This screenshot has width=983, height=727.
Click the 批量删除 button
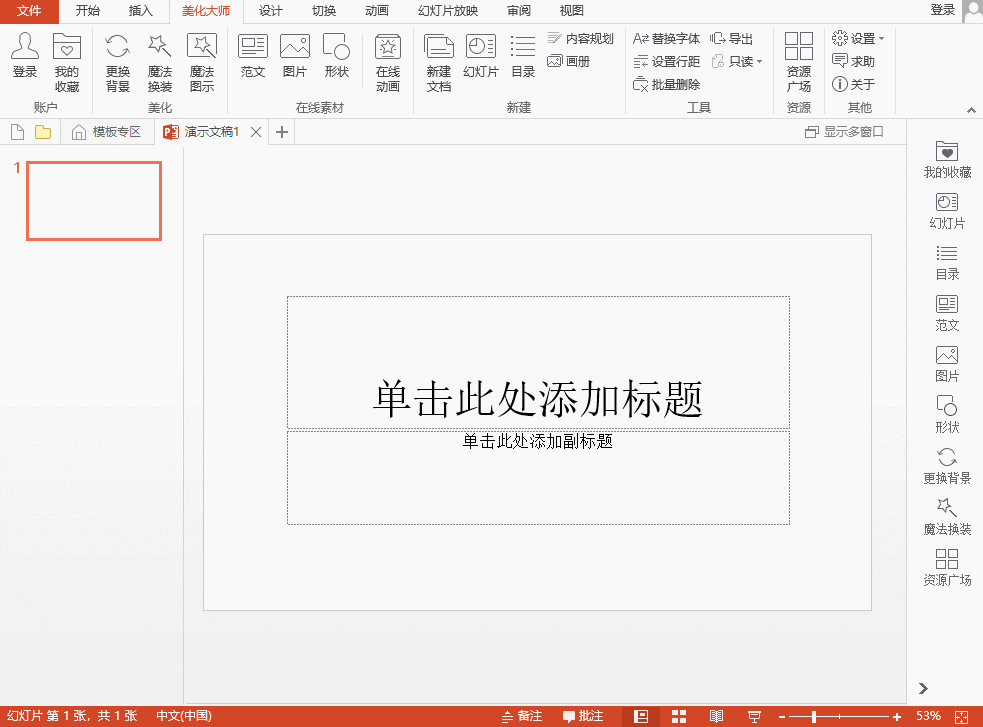click(x=667, y=85)
